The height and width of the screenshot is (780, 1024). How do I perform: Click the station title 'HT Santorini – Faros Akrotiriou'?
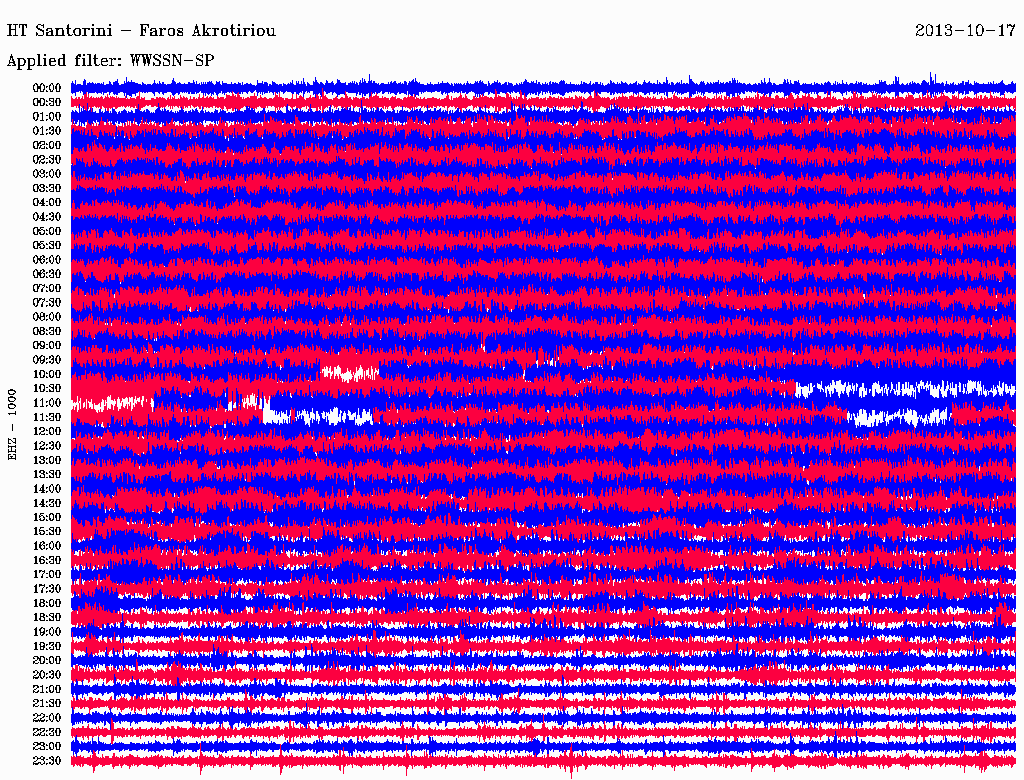pos(141,31)
